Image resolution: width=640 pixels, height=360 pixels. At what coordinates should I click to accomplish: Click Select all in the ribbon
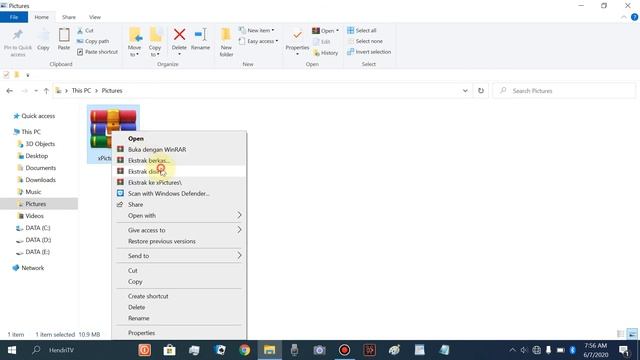362,31
